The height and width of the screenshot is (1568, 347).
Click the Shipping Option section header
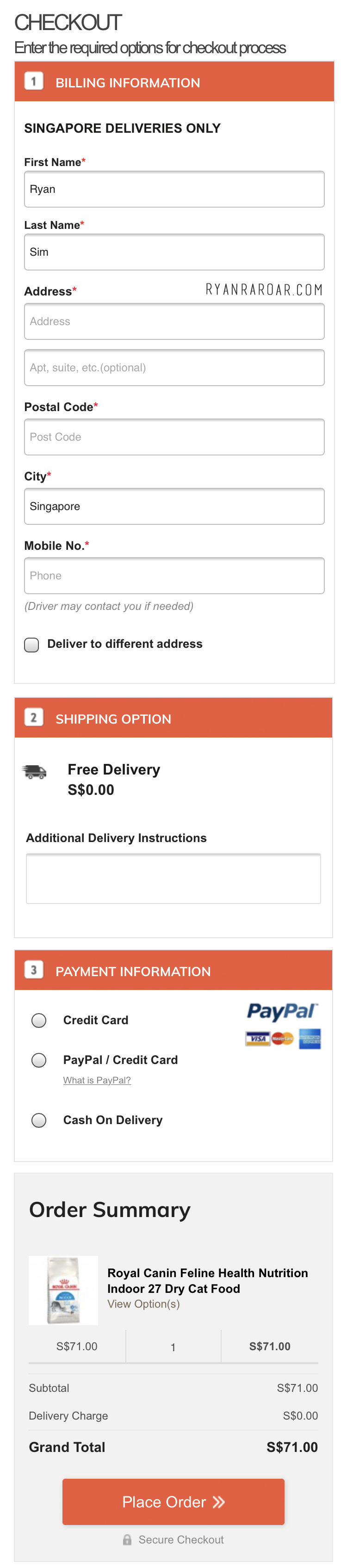(173, 718)
